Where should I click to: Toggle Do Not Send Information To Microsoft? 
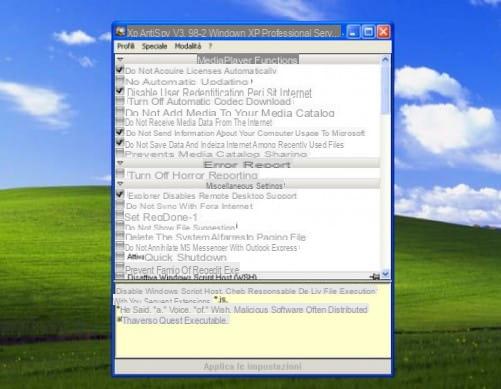(x=120, y=132)
